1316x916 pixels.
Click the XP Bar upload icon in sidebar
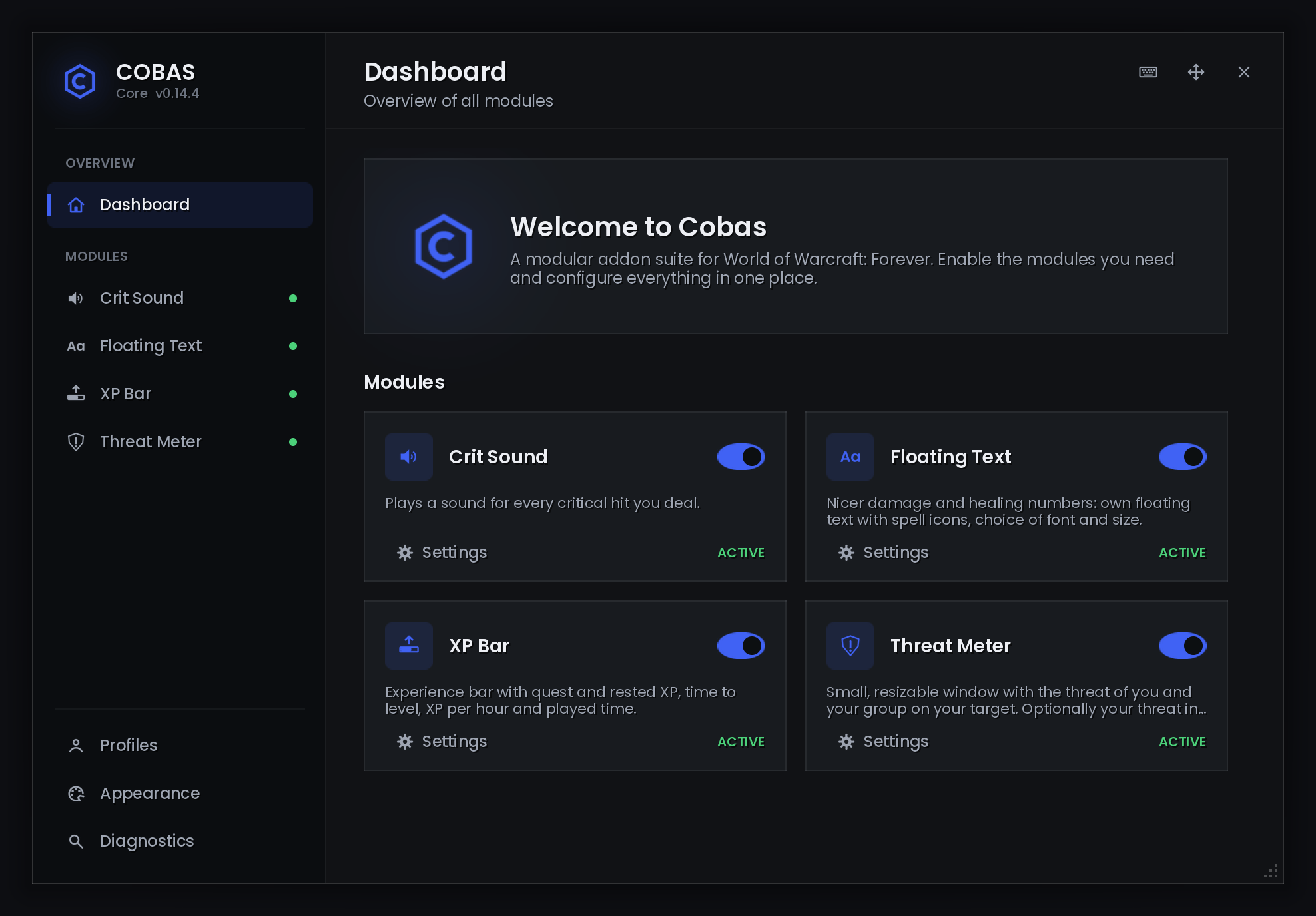coord(76,393)
